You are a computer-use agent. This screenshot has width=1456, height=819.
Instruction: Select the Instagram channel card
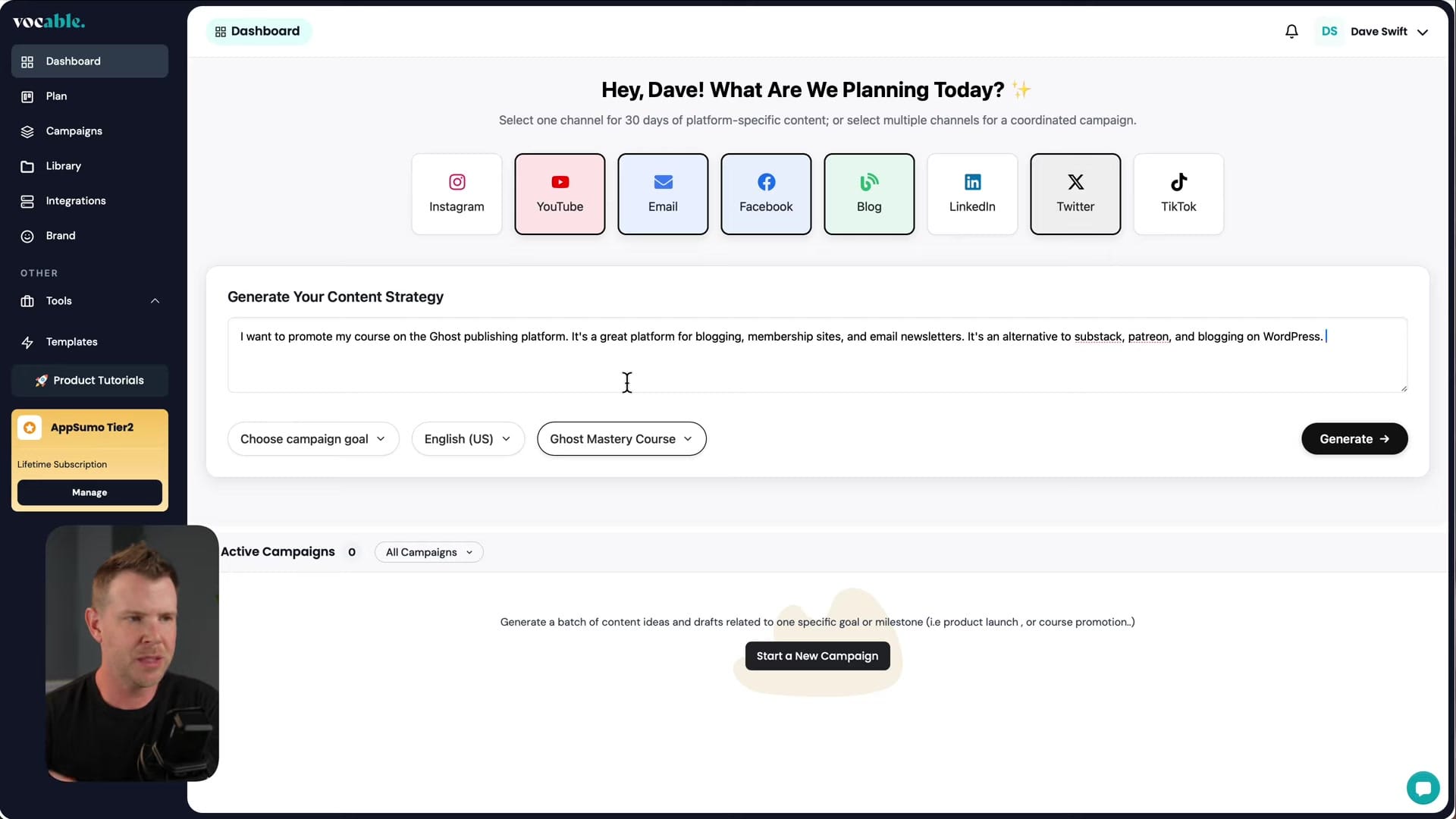(457, 194)
